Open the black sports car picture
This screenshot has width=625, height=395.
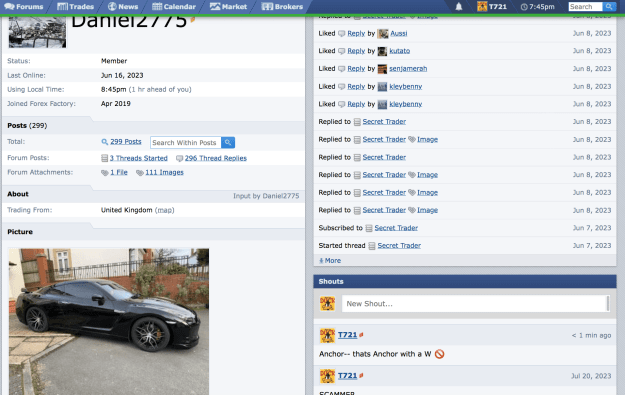click(109, 321)
